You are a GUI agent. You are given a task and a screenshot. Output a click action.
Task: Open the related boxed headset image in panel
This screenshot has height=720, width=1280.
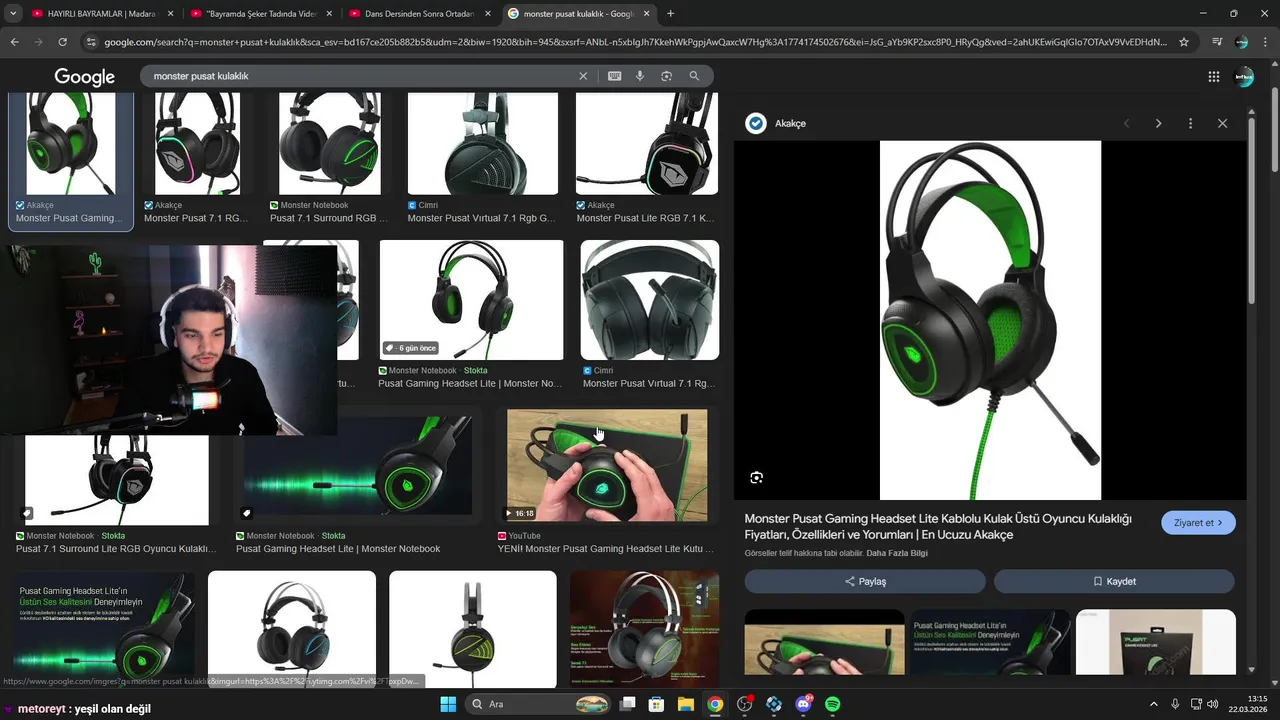point(1156,642)
